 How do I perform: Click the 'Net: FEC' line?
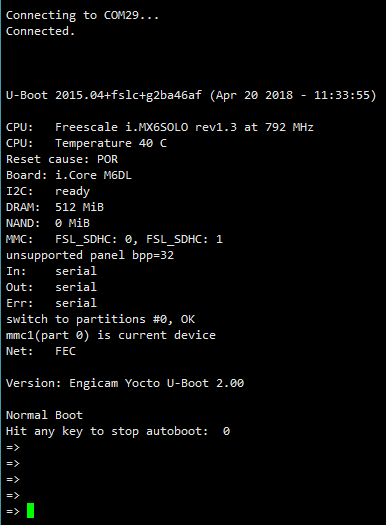pos(41,351)
